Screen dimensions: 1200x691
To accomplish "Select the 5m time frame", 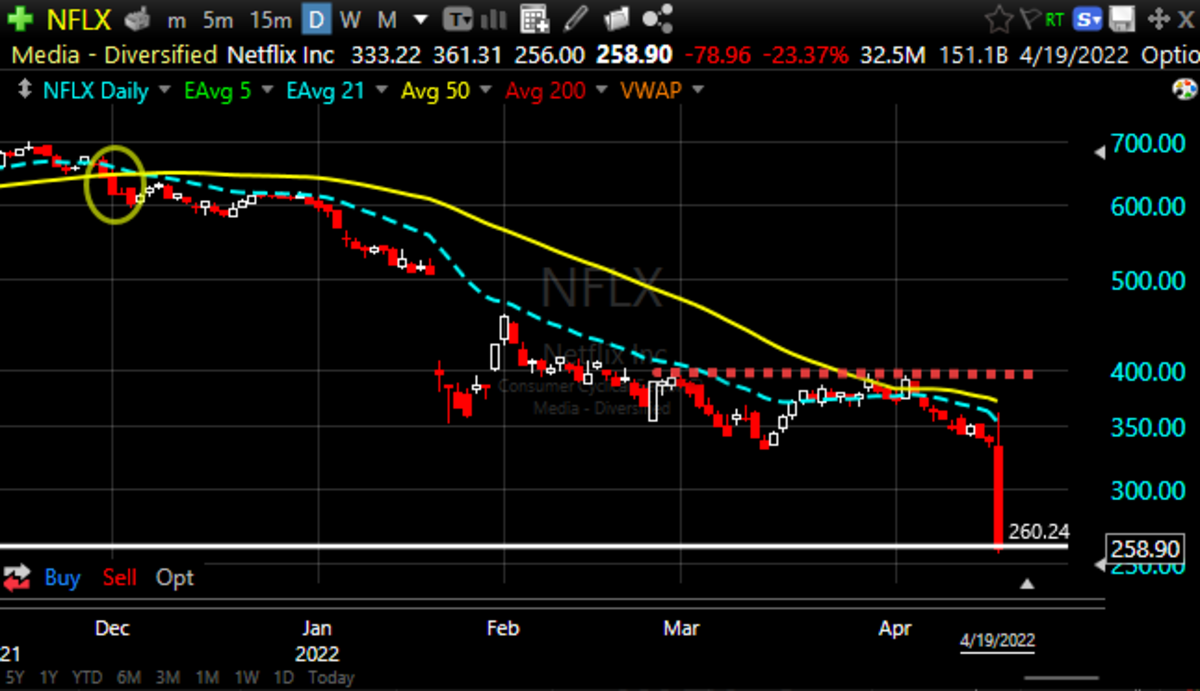I will click(x=219, y=18).
